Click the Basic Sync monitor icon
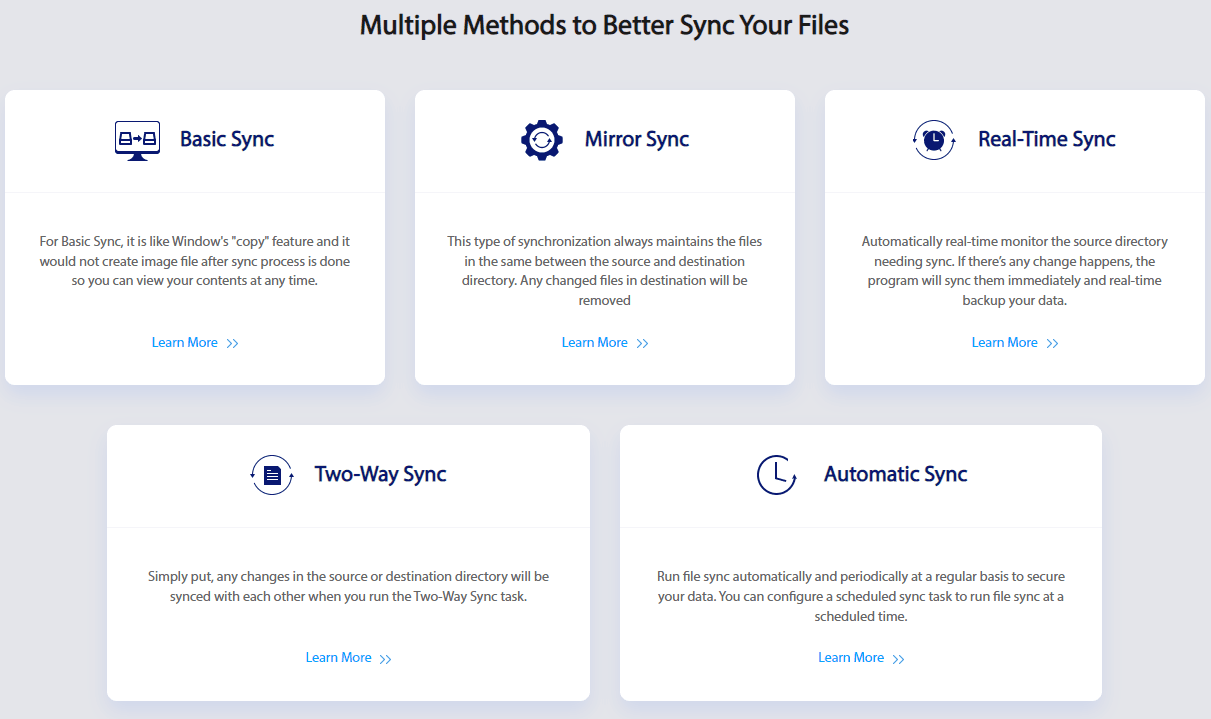1211x719 pixels. click(x=137, y=140)
